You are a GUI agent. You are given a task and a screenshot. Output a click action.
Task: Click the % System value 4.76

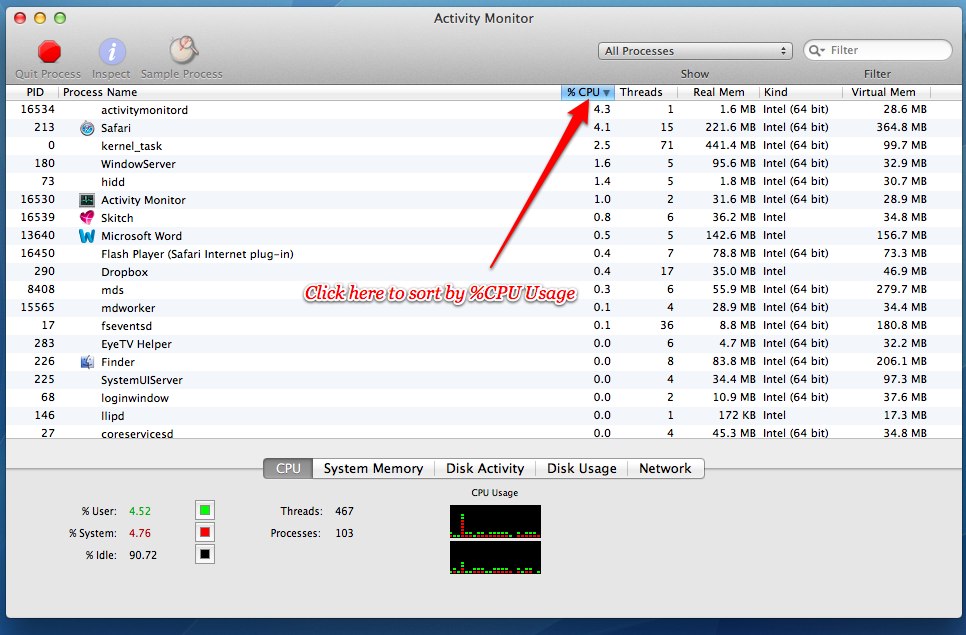[140, 533]
